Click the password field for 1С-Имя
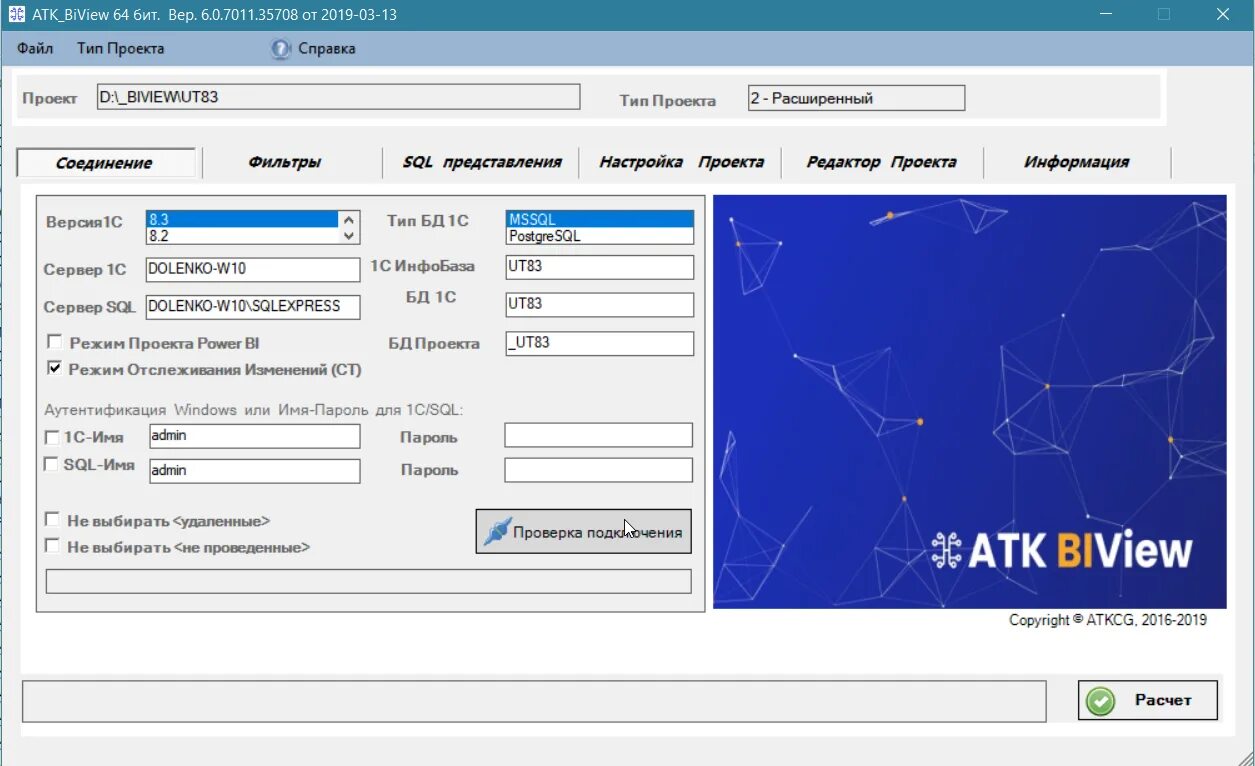This screenshot has height=766, width=1255. click(x=598, y=435)
